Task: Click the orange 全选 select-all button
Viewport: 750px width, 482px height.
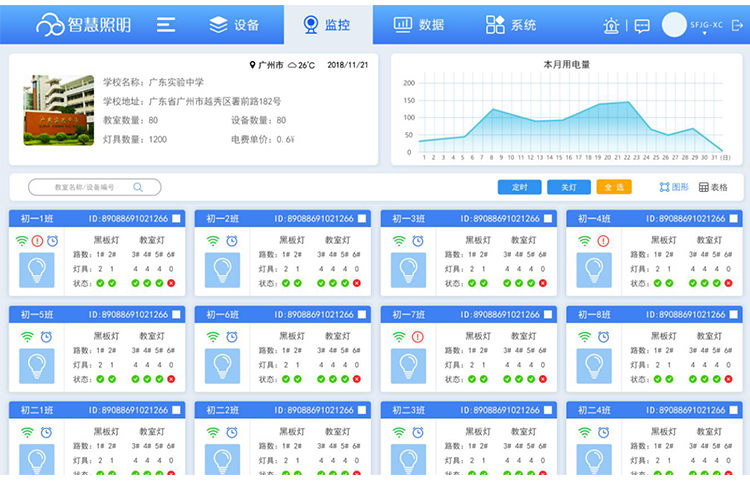Action: tap(614, 187)
